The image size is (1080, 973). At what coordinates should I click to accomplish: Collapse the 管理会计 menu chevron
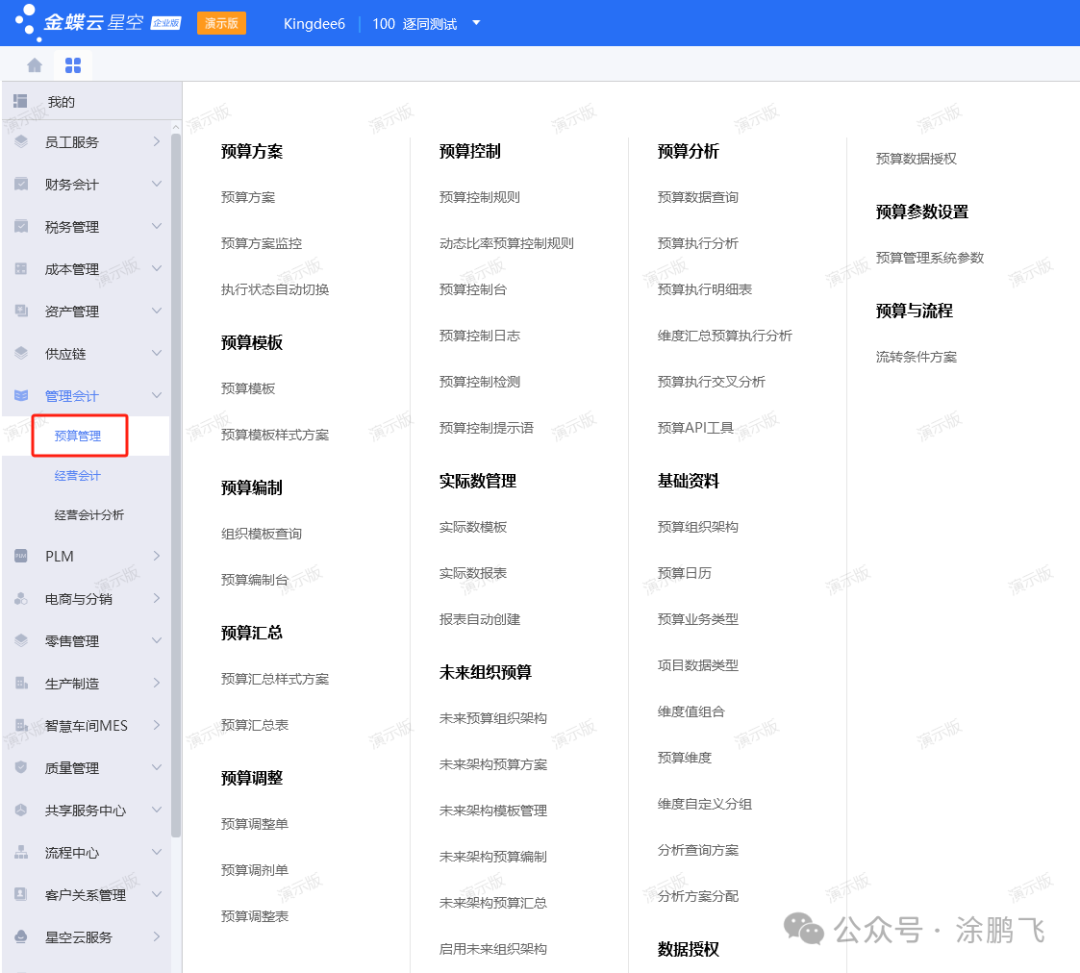pyautogui.click(x=156, y=396)
